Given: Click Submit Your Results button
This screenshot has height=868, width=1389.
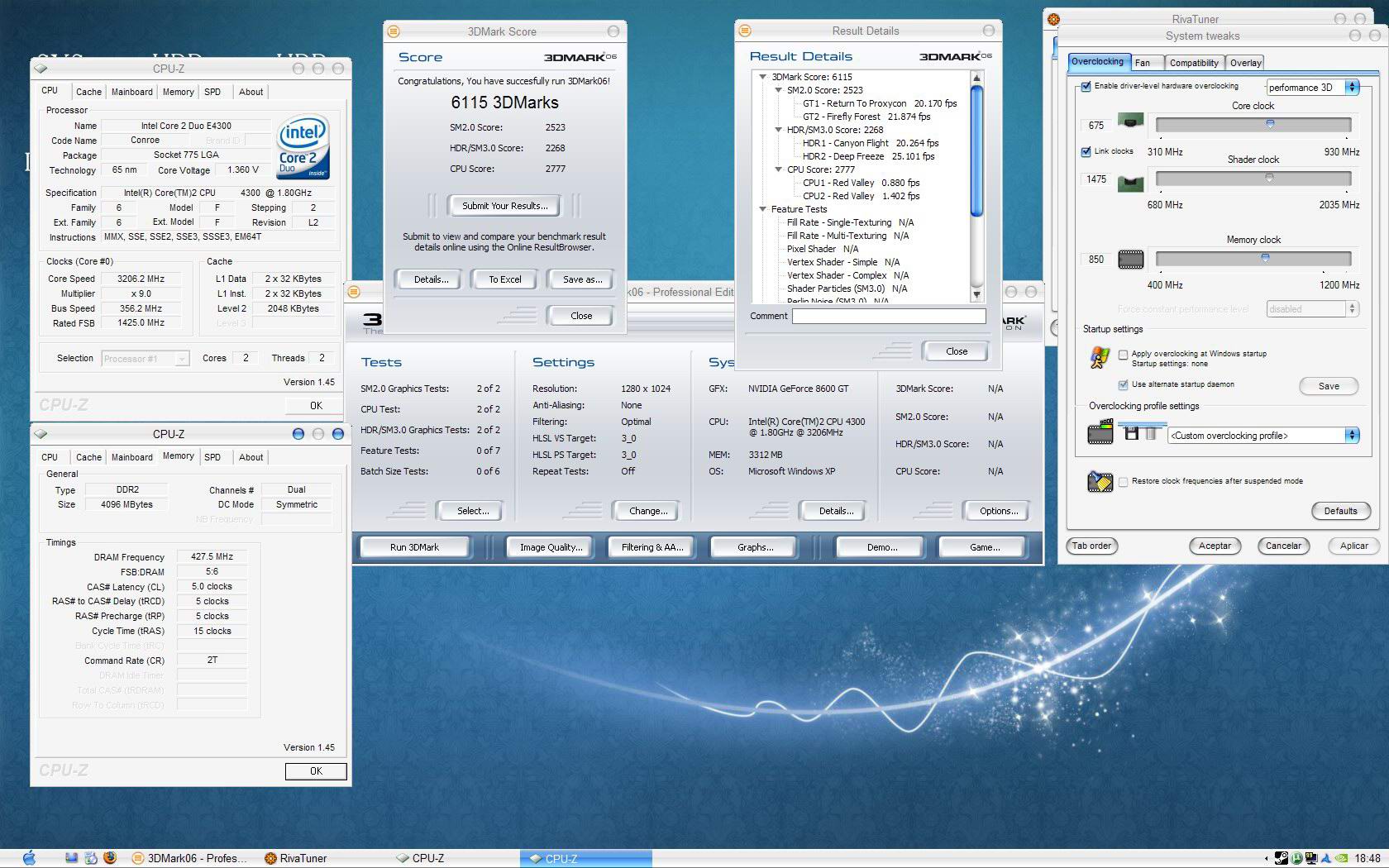Looking at the screenshot, I should [504, 206].
